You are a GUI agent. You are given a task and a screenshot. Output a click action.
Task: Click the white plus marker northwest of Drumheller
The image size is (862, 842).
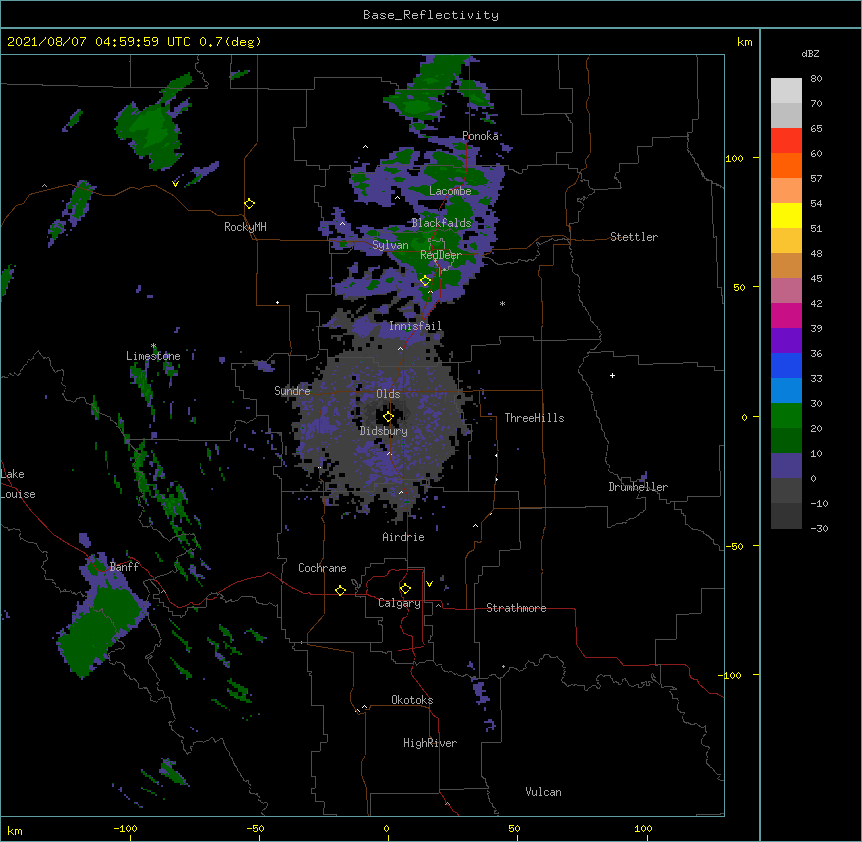pos(612,375)
